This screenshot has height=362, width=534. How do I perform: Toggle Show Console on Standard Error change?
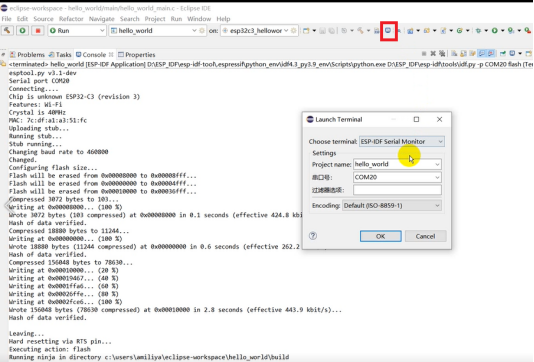pyautogui.click(x=491, y=53)
